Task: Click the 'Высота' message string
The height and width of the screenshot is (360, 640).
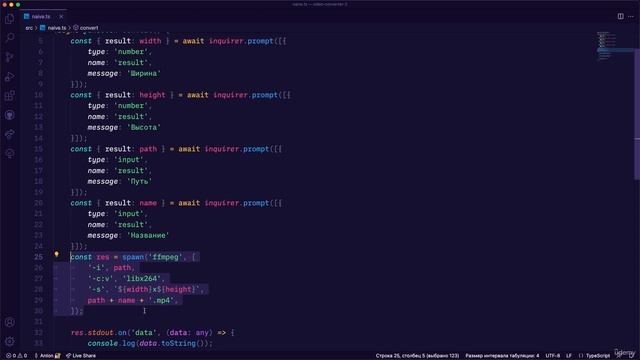Action: 144,127
